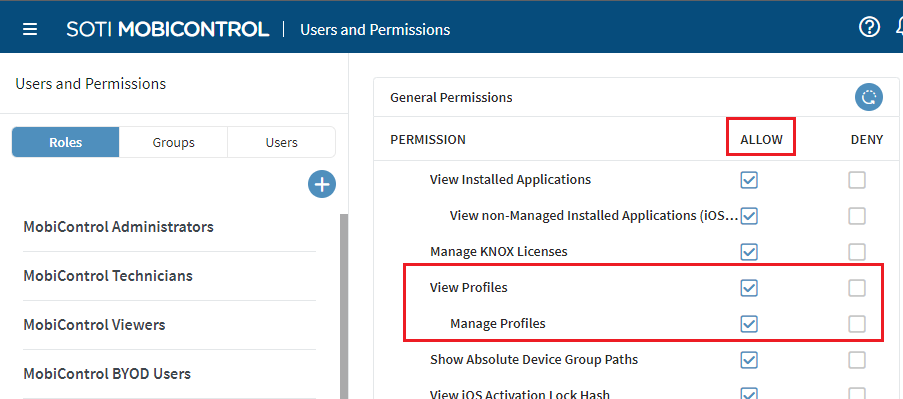
Task: Click the General Permissions panel header
Action: point(636,97)
